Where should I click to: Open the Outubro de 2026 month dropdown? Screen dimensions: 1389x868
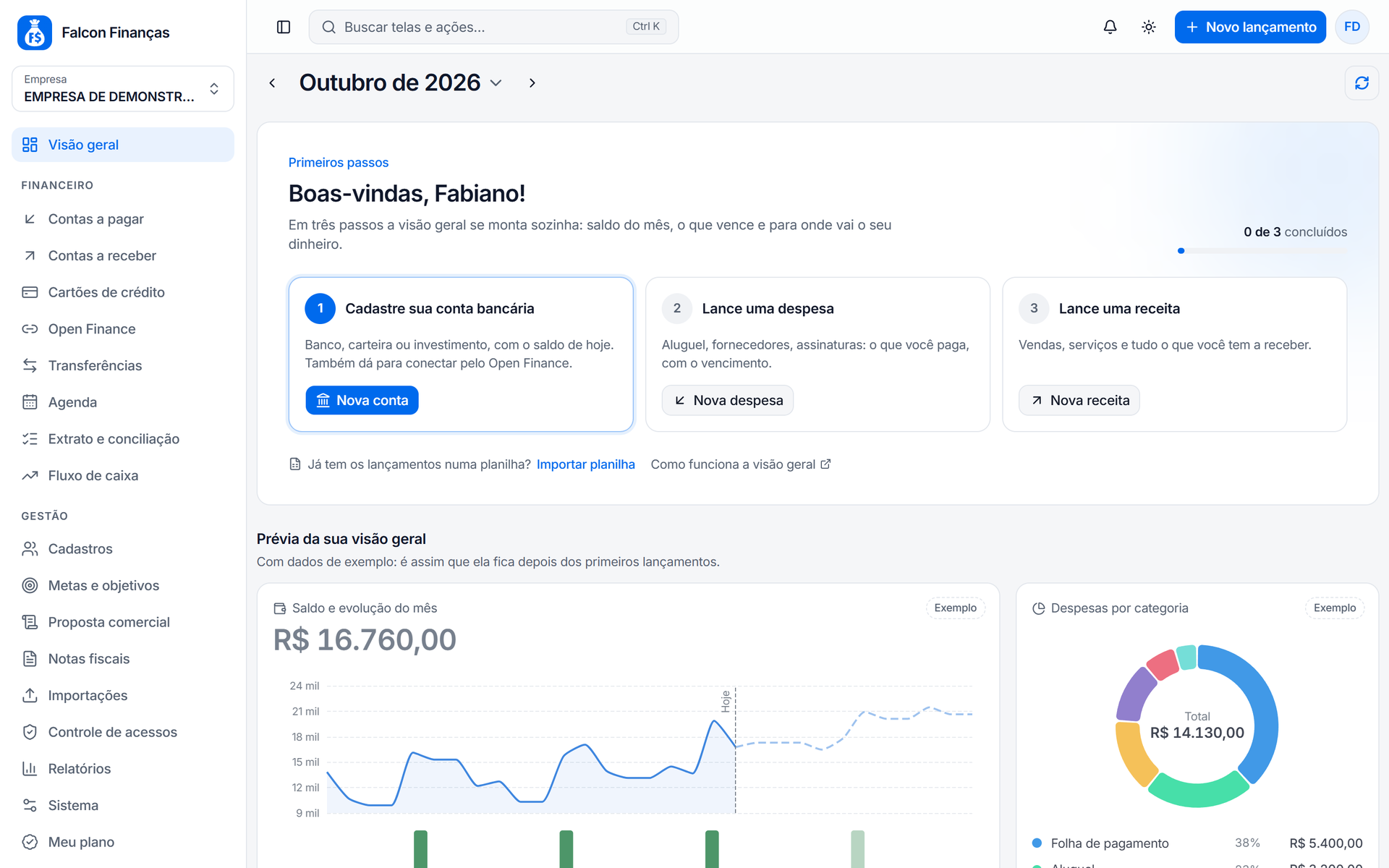[401, 83]
